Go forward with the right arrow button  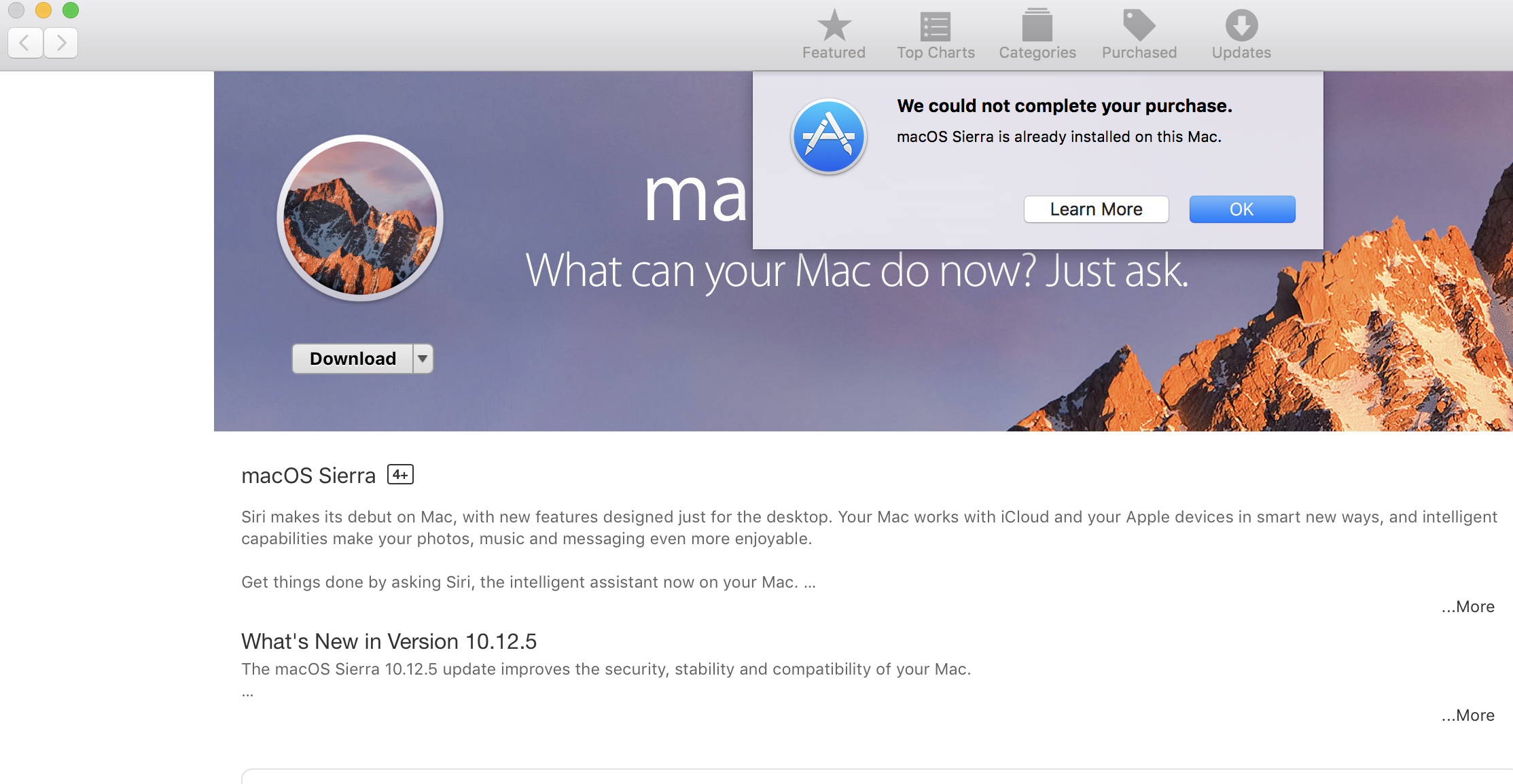(61, 43)
